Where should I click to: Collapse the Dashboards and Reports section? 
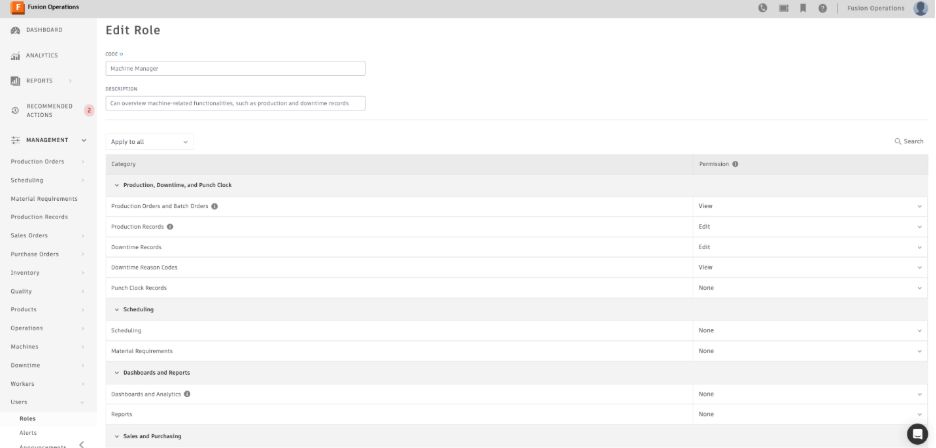pyautogui.click(x=116, y=373)
